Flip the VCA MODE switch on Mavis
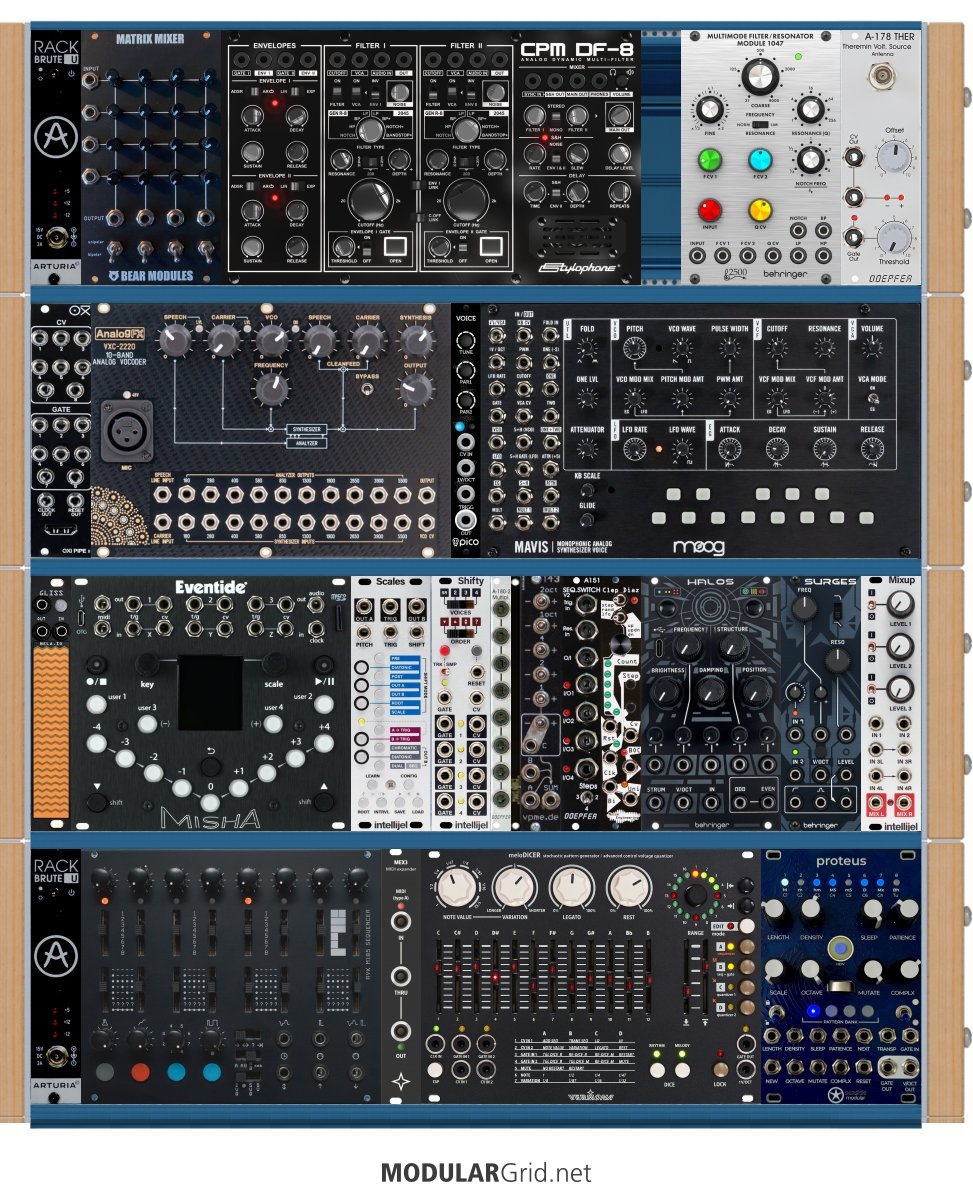973x1194 pixels. point(872,398)
